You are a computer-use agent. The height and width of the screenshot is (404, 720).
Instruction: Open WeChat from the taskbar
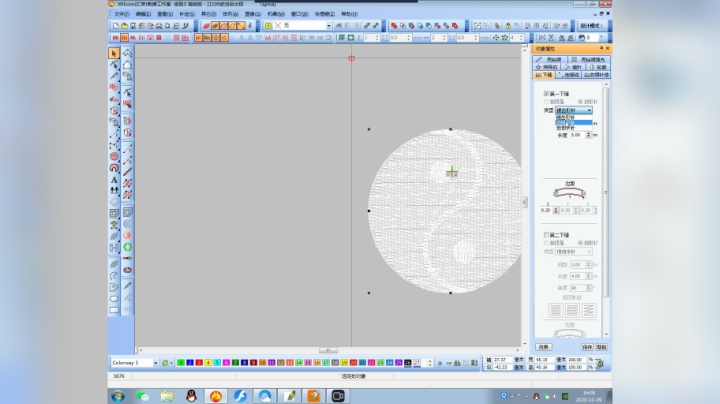(x=142, y=396)
